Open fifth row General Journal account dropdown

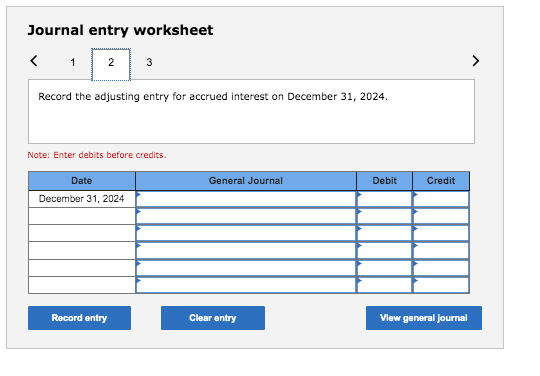coord(246,268)
